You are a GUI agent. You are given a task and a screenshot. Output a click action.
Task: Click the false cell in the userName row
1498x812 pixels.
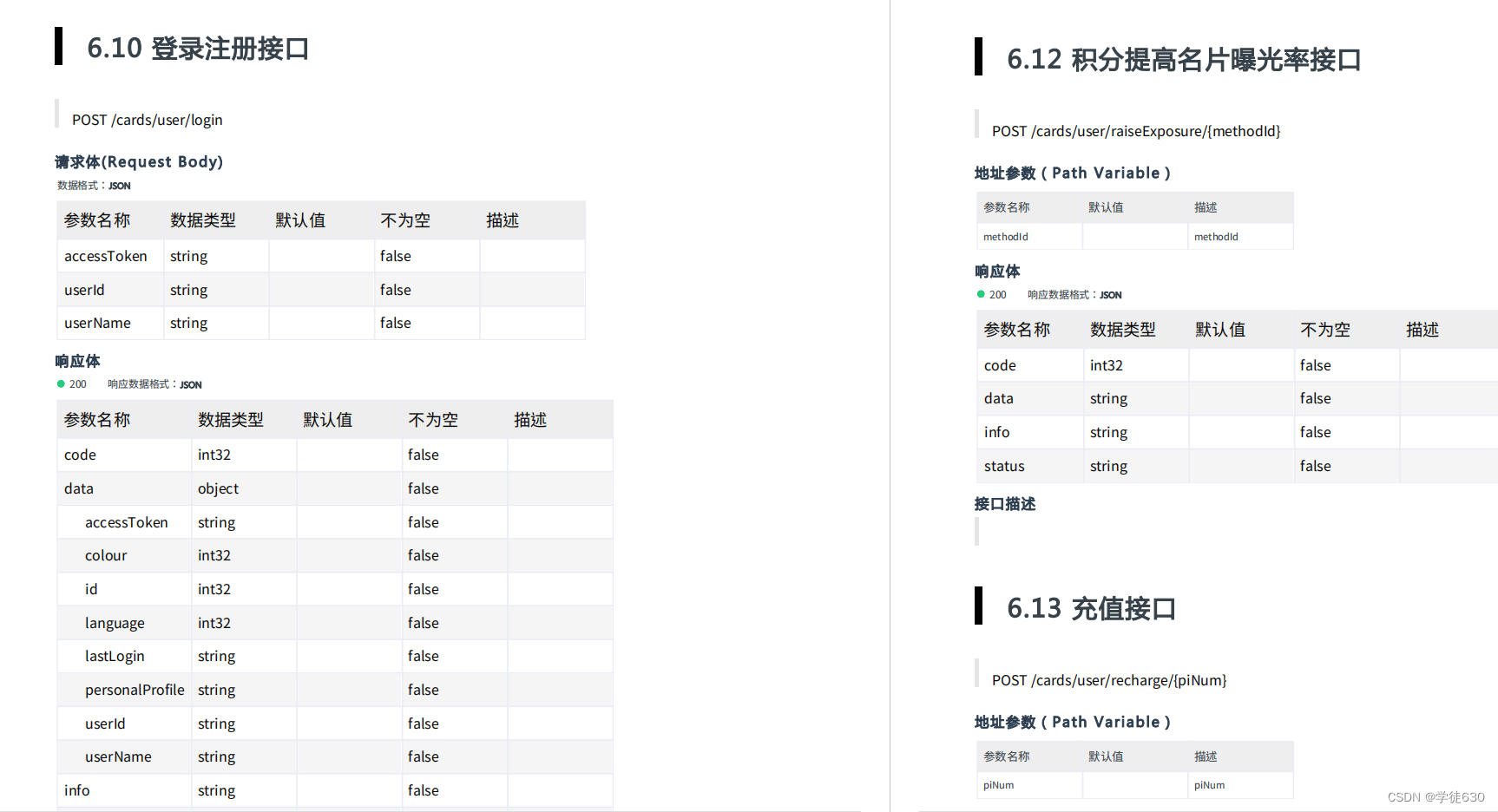[395, 323]
